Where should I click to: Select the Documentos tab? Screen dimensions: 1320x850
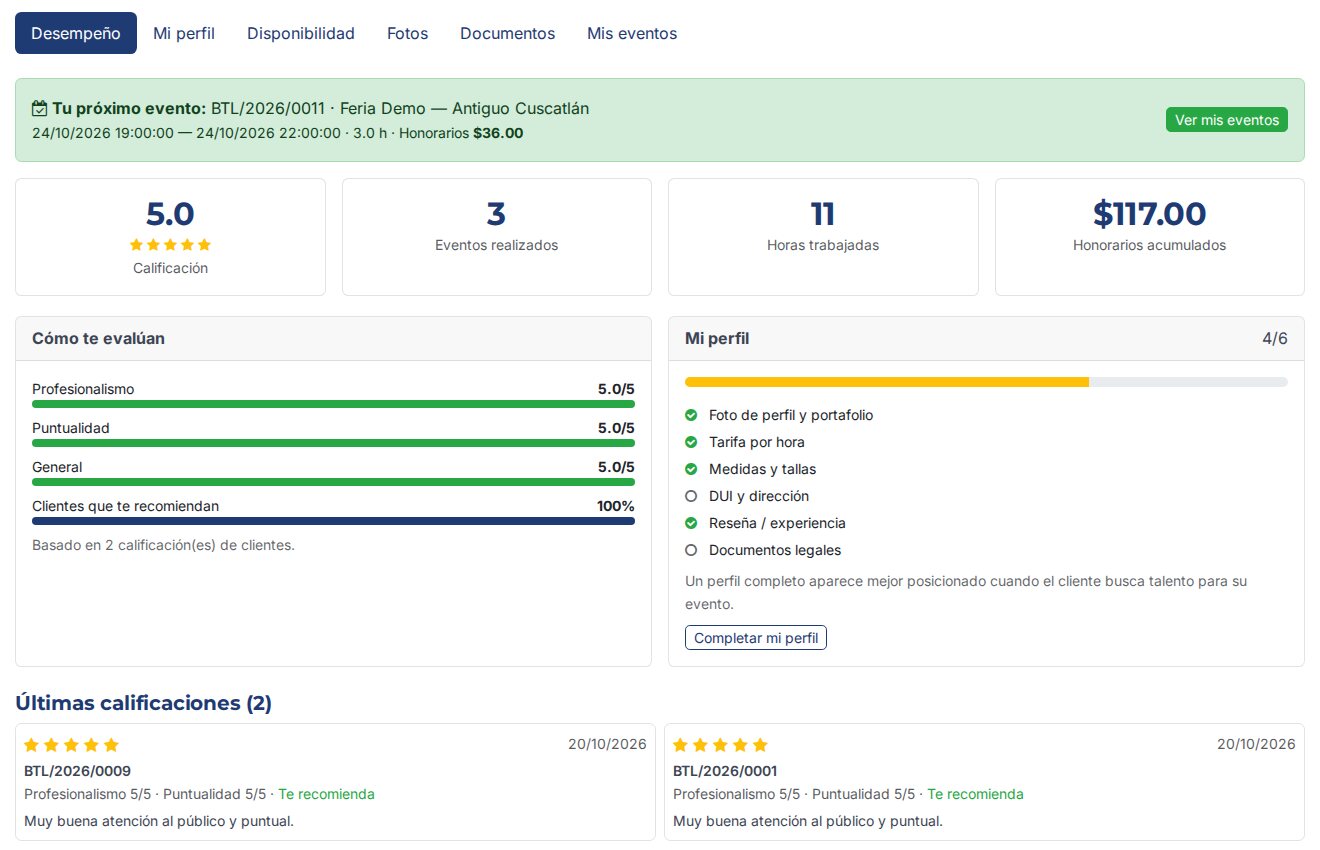tap(508, 33)
